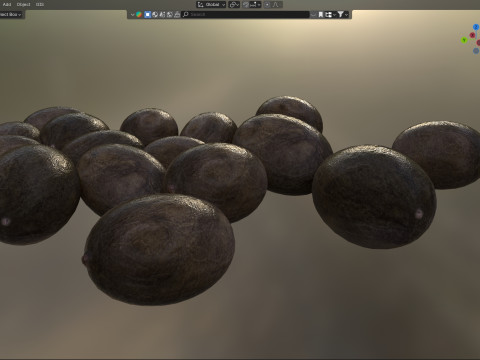Open the proportional editing falloff curve
This screenshot has width=480, height=360.
click(277, 4)
